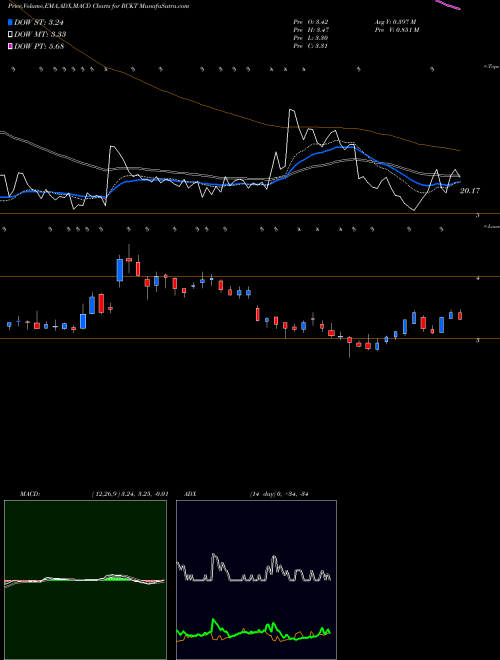Click the last red candlestick on the right
Image resolution: width=500 pixels, height=660 pixels.
pyautogui.click(x=460, y=316)
